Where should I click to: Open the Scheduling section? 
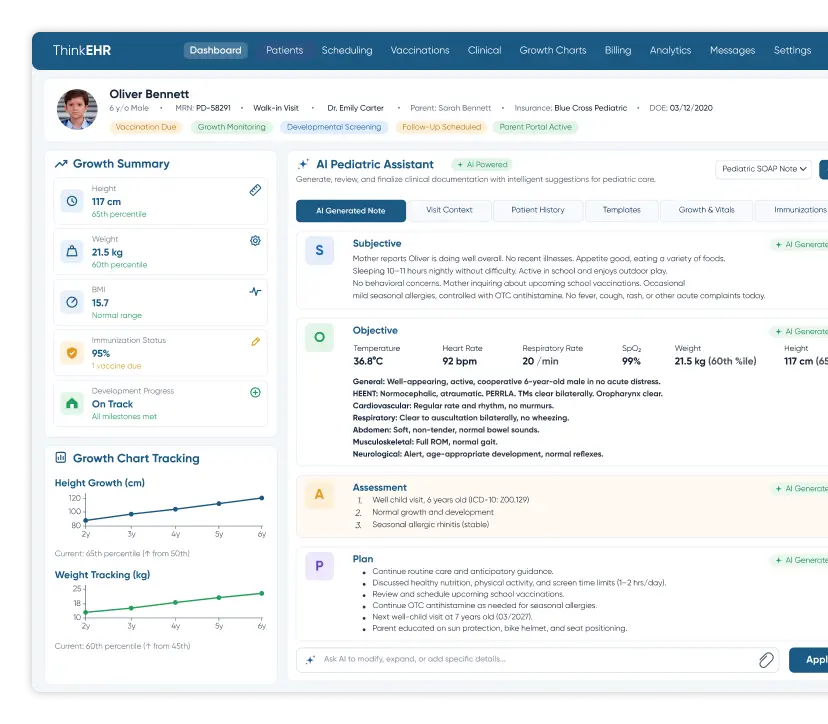(x=347, y=50)
